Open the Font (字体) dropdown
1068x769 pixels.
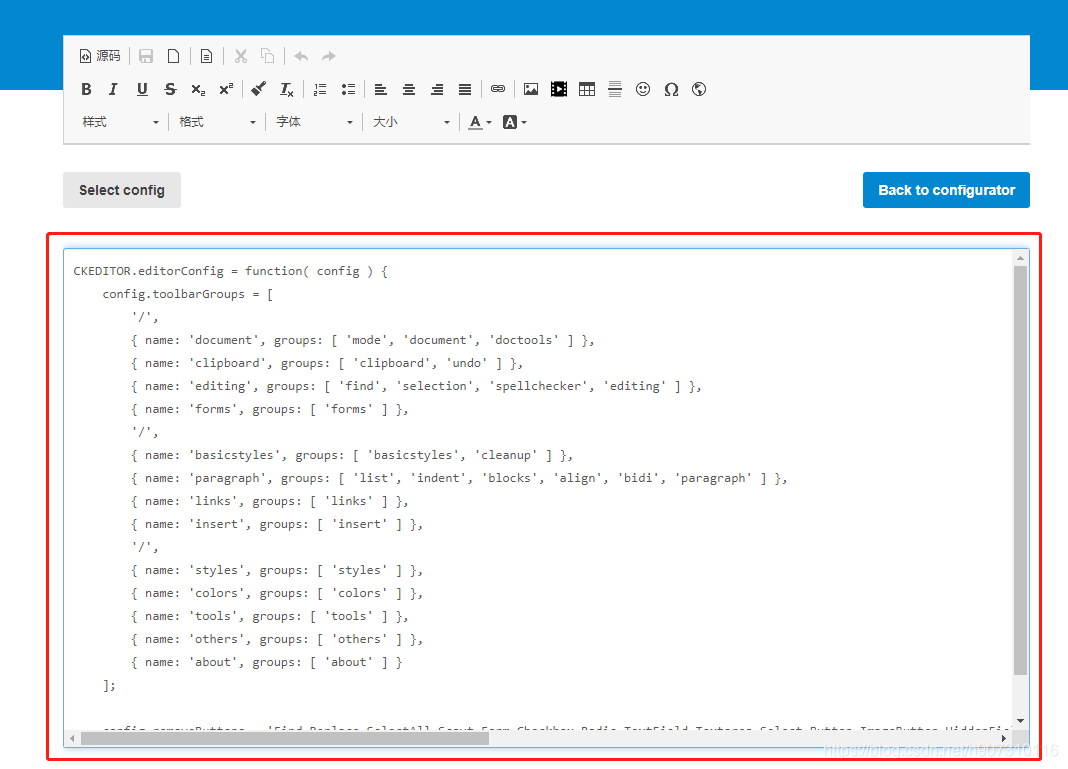[x=315, y=122]
